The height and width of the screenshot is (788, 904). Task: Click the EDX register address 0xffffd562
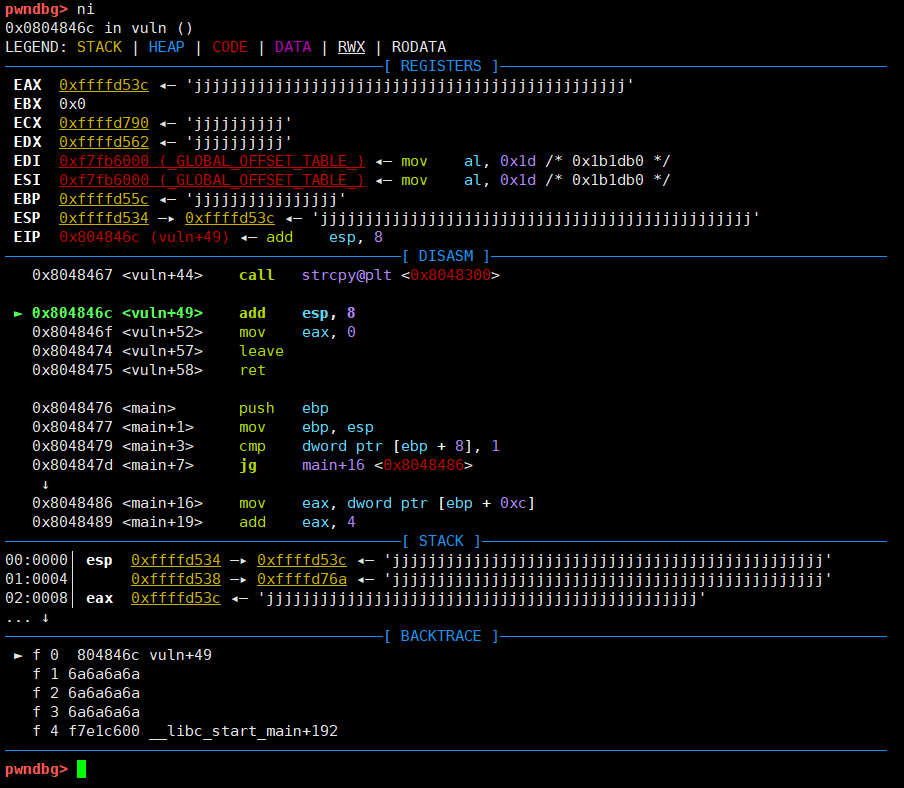(103, 142)
